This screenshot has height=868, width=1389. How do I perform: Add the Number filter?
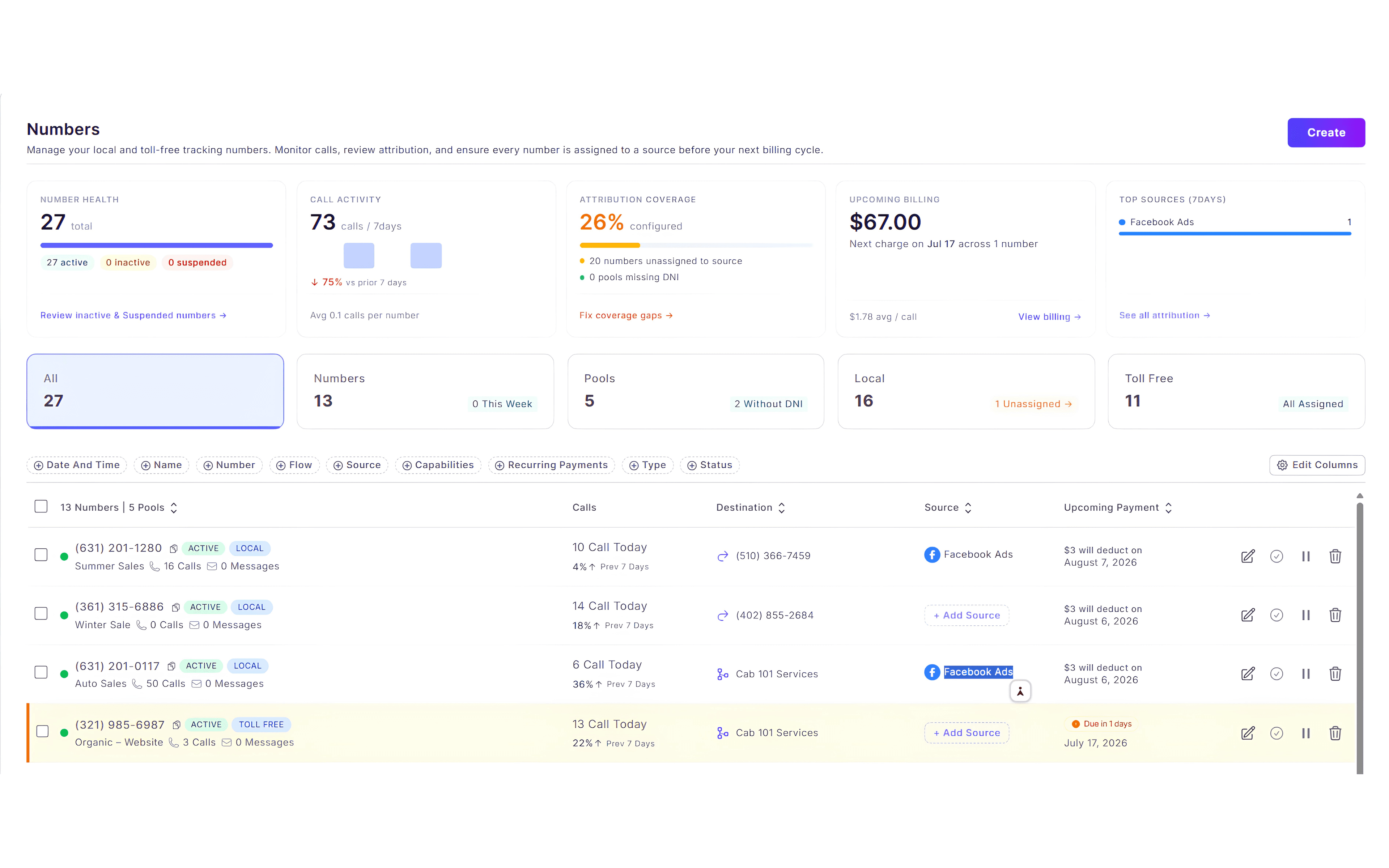point(229,465)
